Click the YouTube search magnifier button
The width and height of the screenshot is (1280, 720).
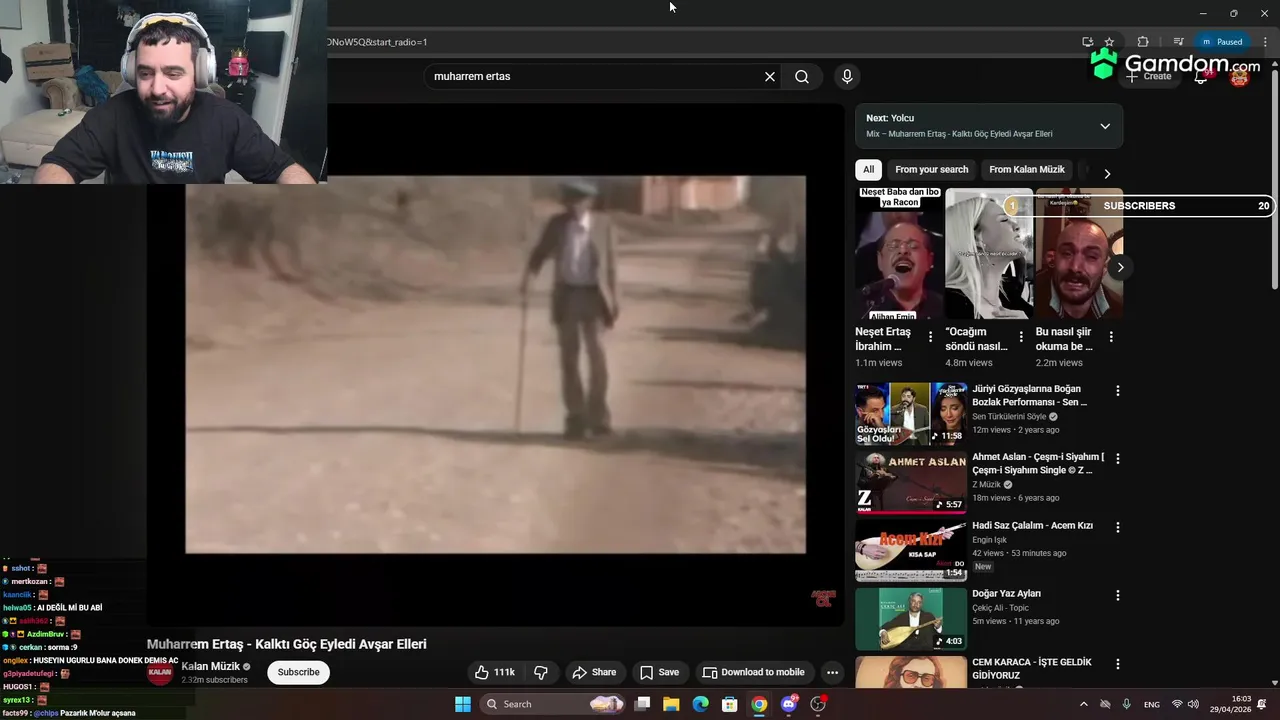(x=802, y=76)
